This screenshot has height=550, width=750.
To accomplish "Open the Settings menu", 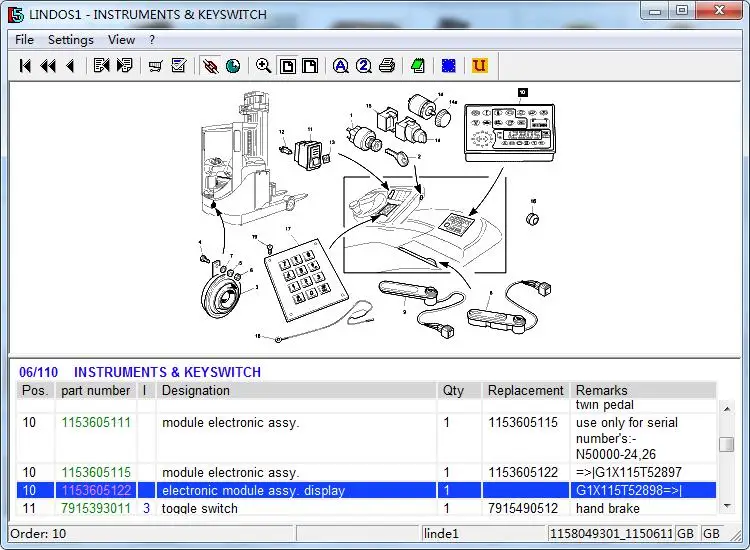I will pos(71,40).
